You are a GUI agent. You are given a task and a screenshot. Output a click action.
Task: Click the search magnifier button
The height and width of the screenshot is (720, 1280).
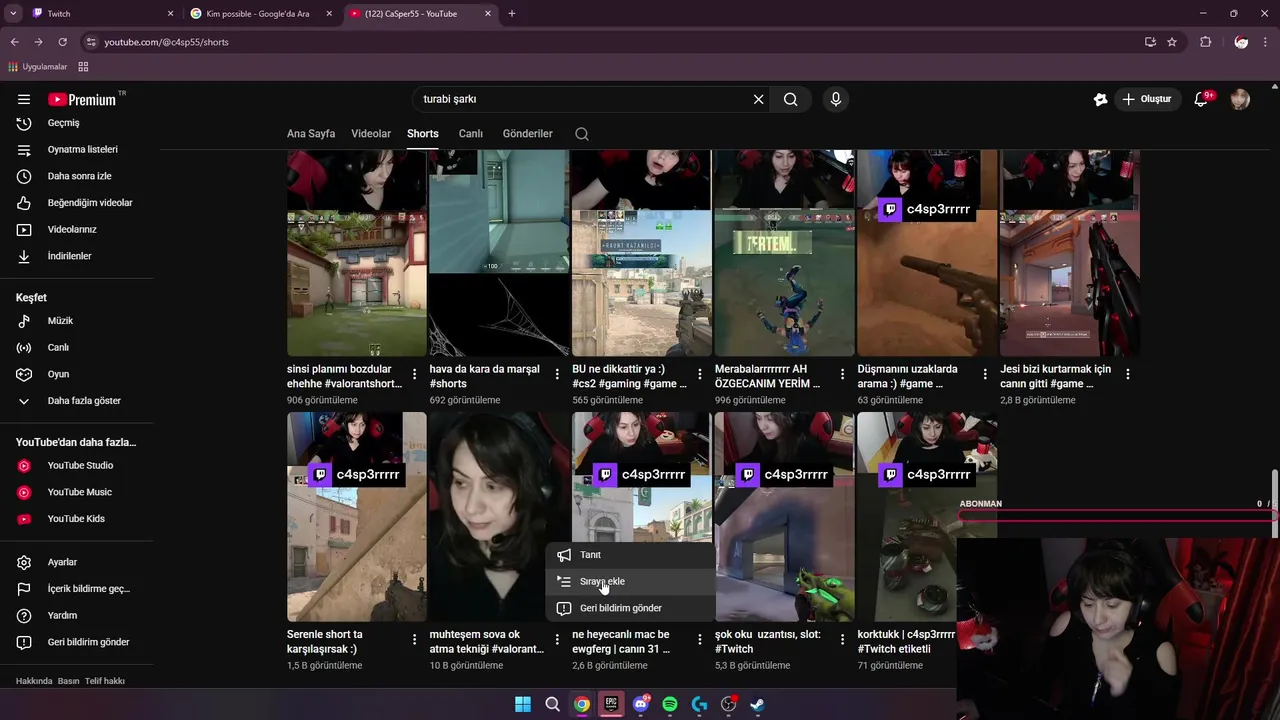(790, 99)
